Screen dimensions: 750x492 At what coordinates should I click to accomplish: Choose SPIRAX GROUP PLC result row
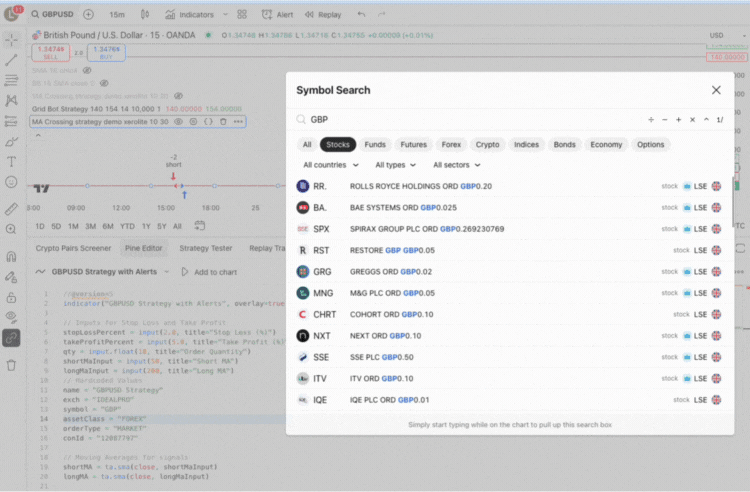pos(510,229)
